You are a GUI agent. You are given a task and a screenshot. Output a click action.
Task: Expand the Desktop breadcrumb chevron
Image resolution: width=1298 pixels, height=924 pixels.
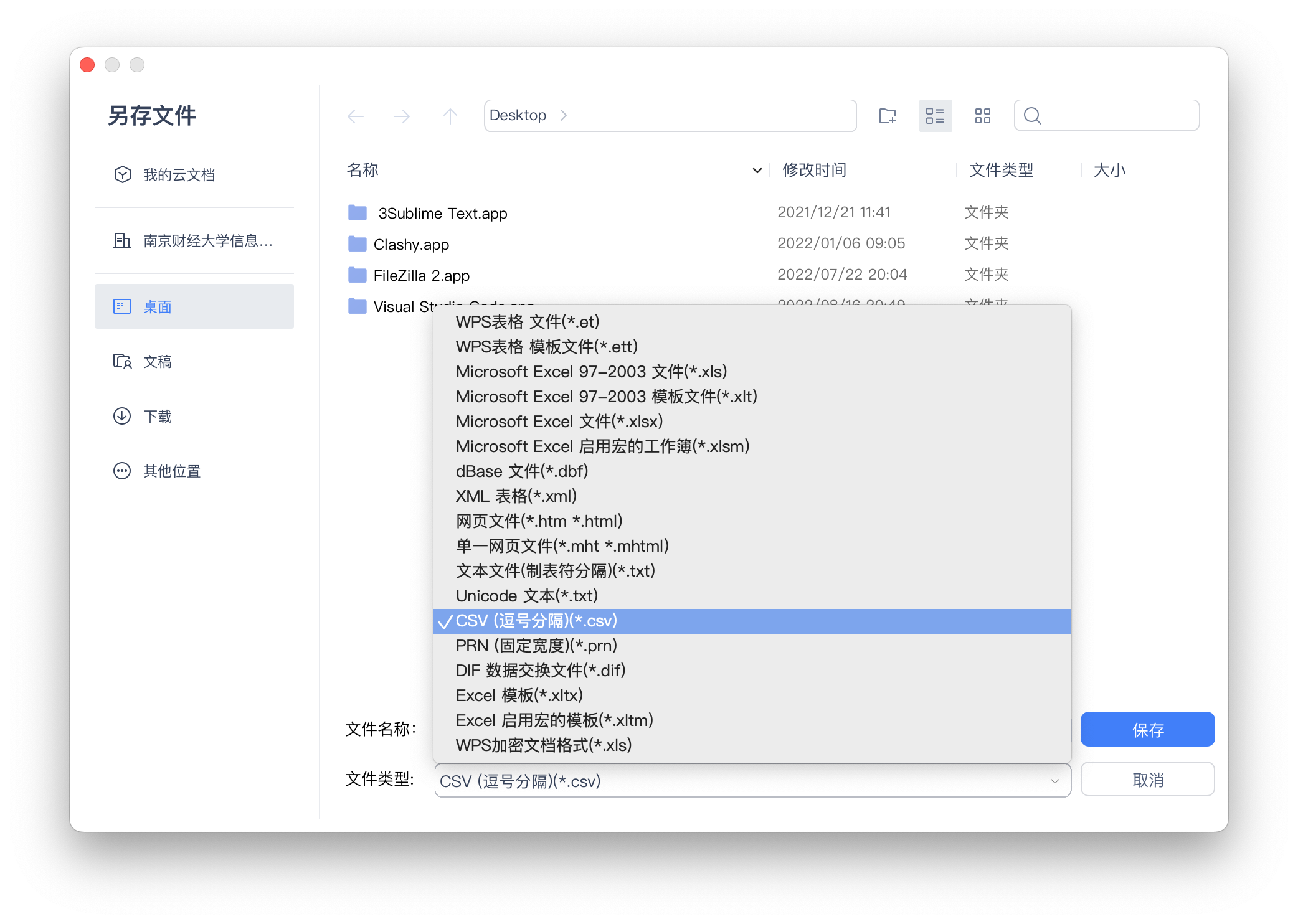[563, 116]
